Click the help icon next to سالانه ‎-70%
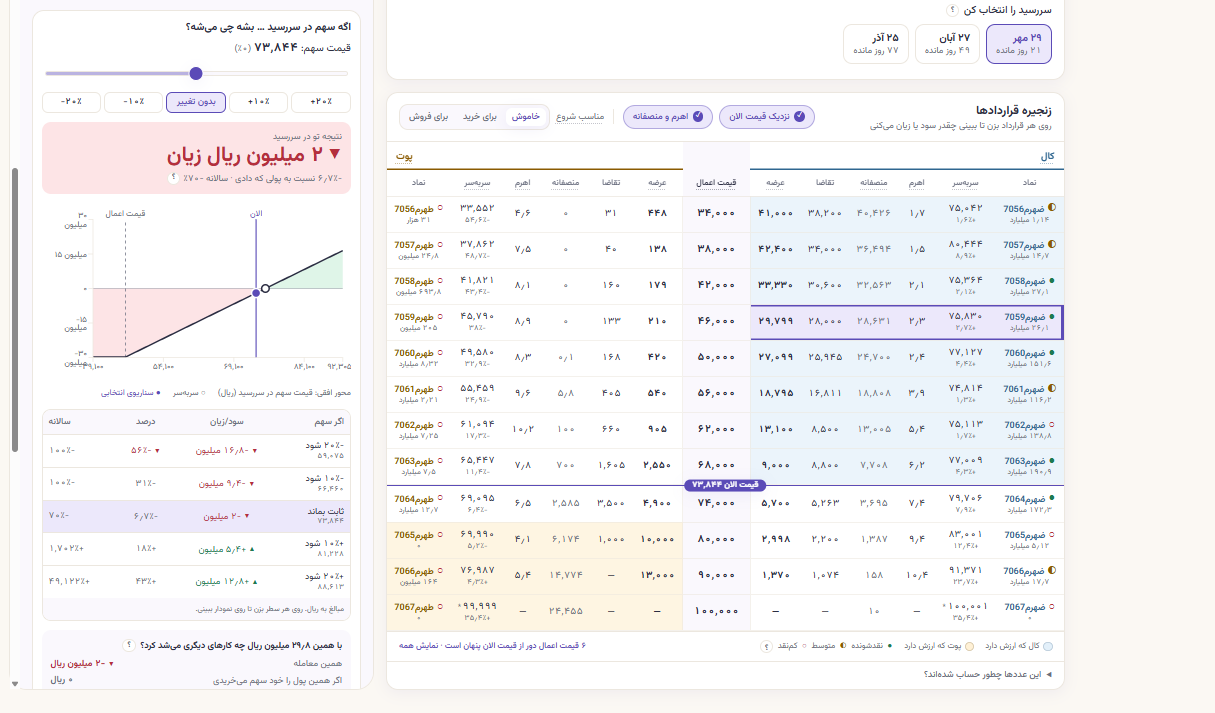The width and height of the screenshot is (1215, 713). tap(173, 178)
